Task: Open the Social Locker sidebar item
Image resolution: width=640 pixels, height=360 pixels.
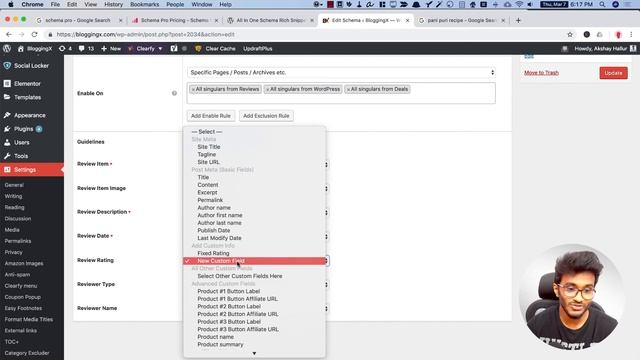Action: point(31,66)
